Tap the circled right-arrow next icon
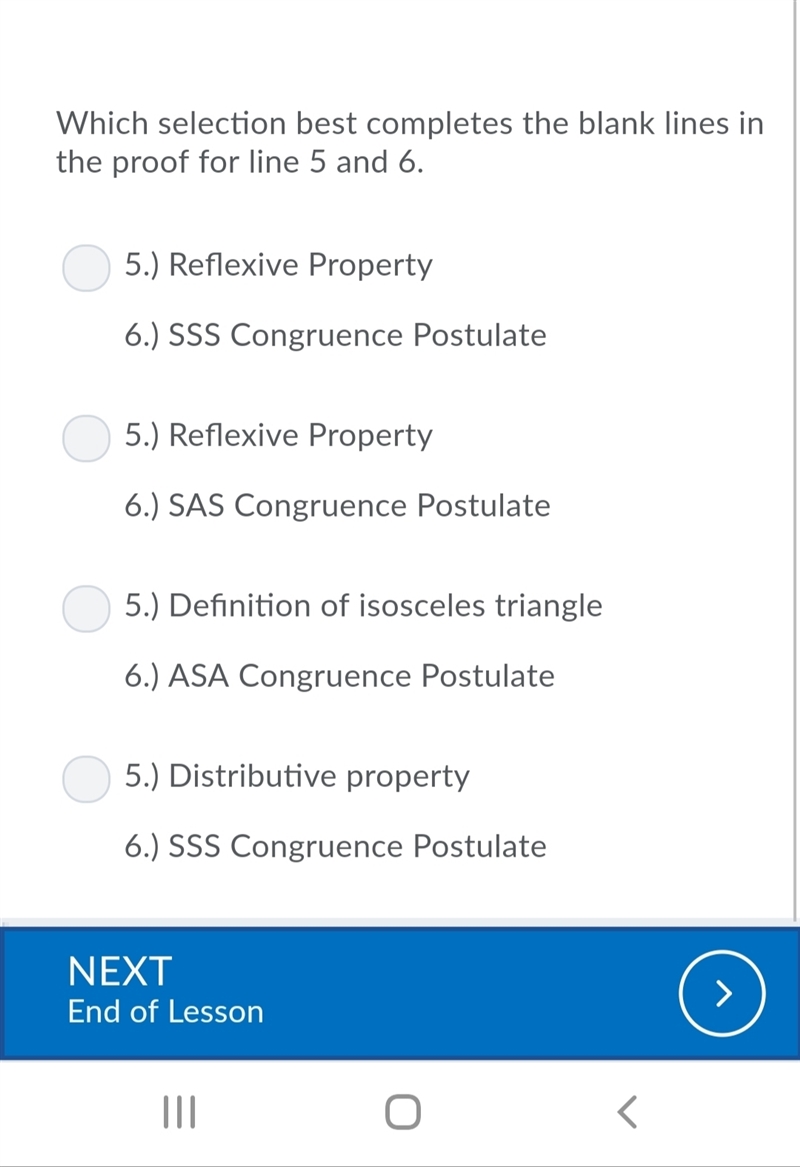 coord(721,993)
